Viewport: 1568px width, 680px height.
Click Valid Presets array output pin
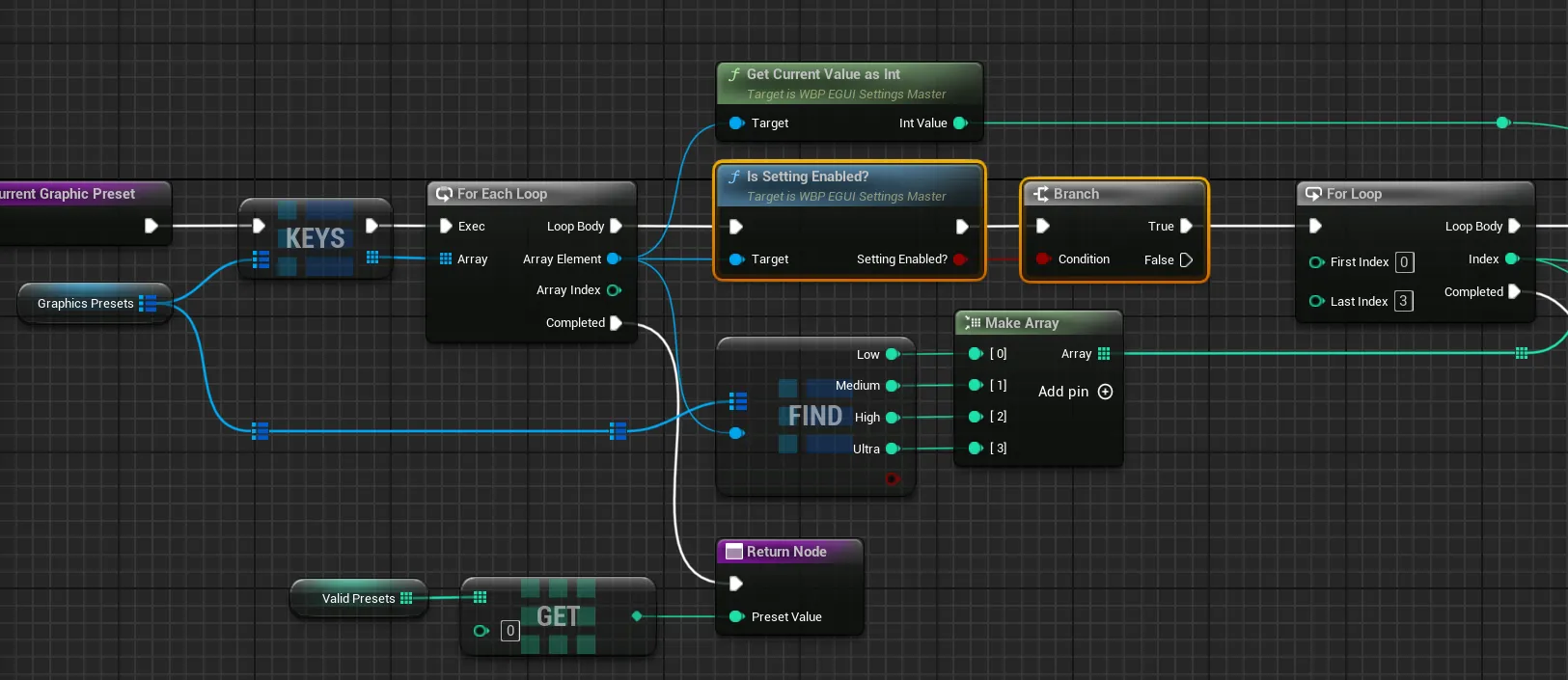[x=406, y=599]
